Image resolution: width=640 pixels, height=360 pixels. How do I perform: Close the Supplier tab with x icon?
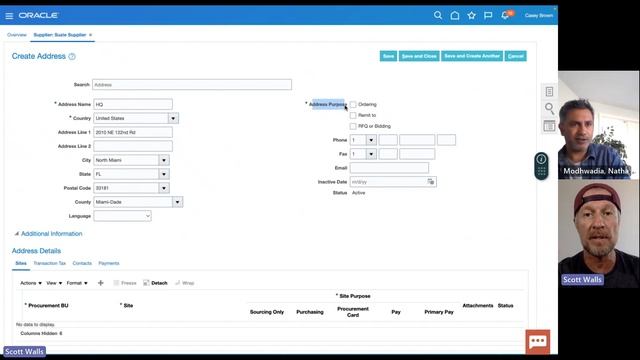91,35
